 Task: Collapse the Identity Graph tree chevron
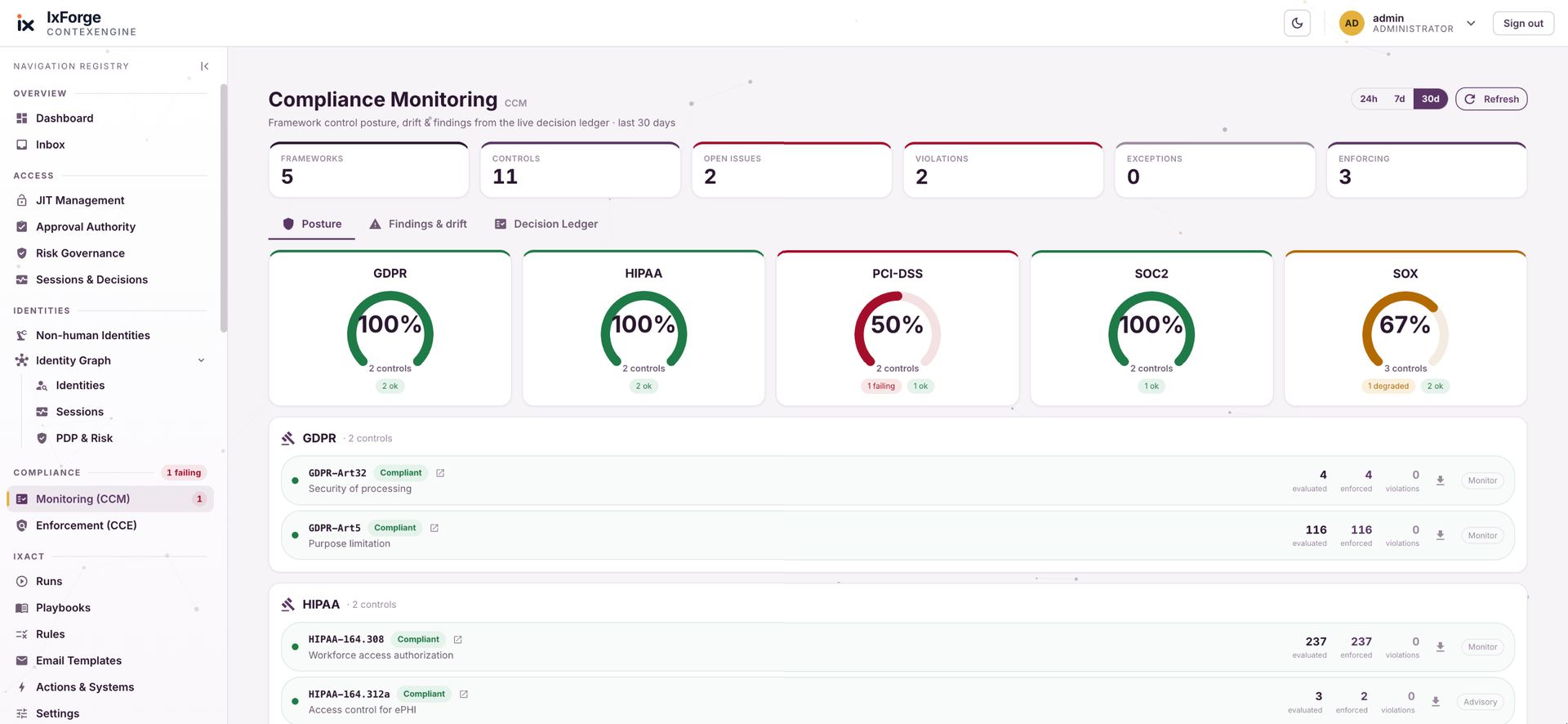point(201,360)
